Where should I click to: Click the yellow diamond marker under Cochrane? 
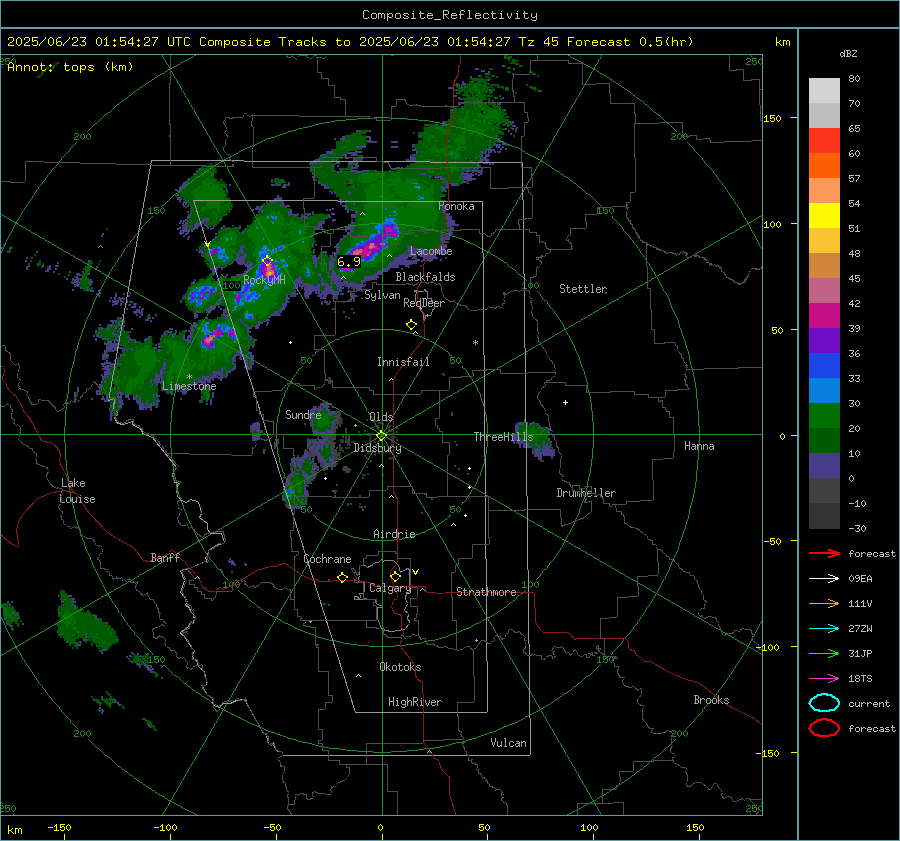342,577
